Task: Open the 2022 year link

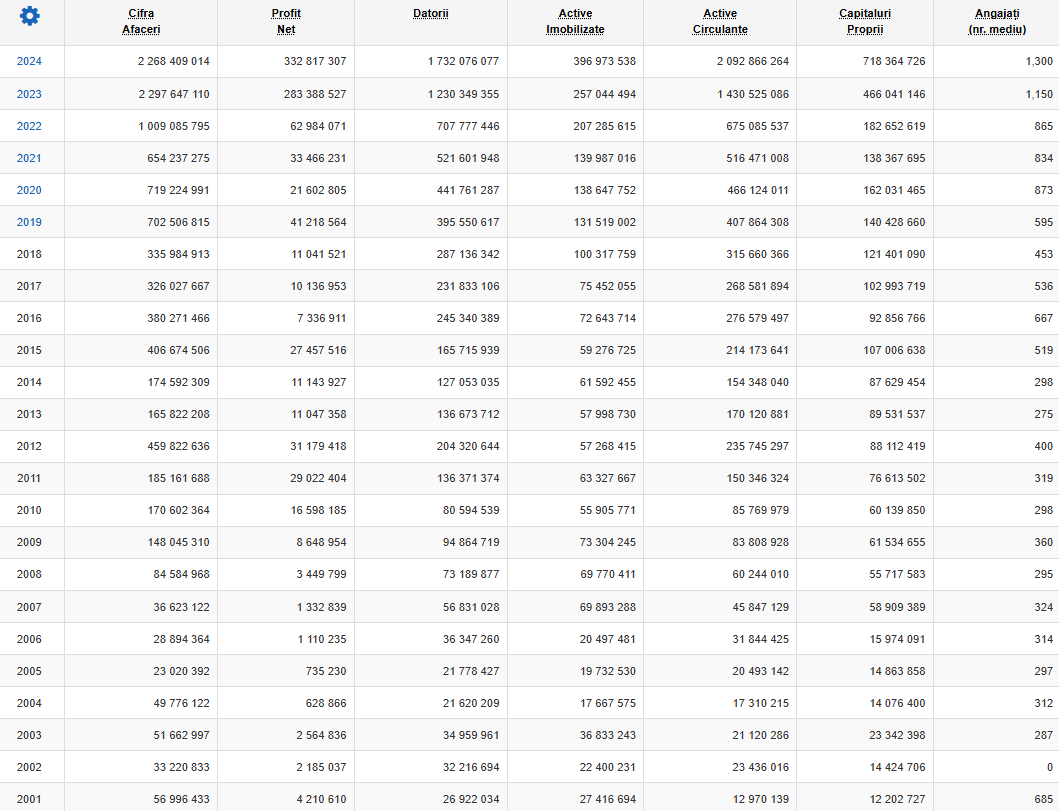Action: click(x=29, y=126)
